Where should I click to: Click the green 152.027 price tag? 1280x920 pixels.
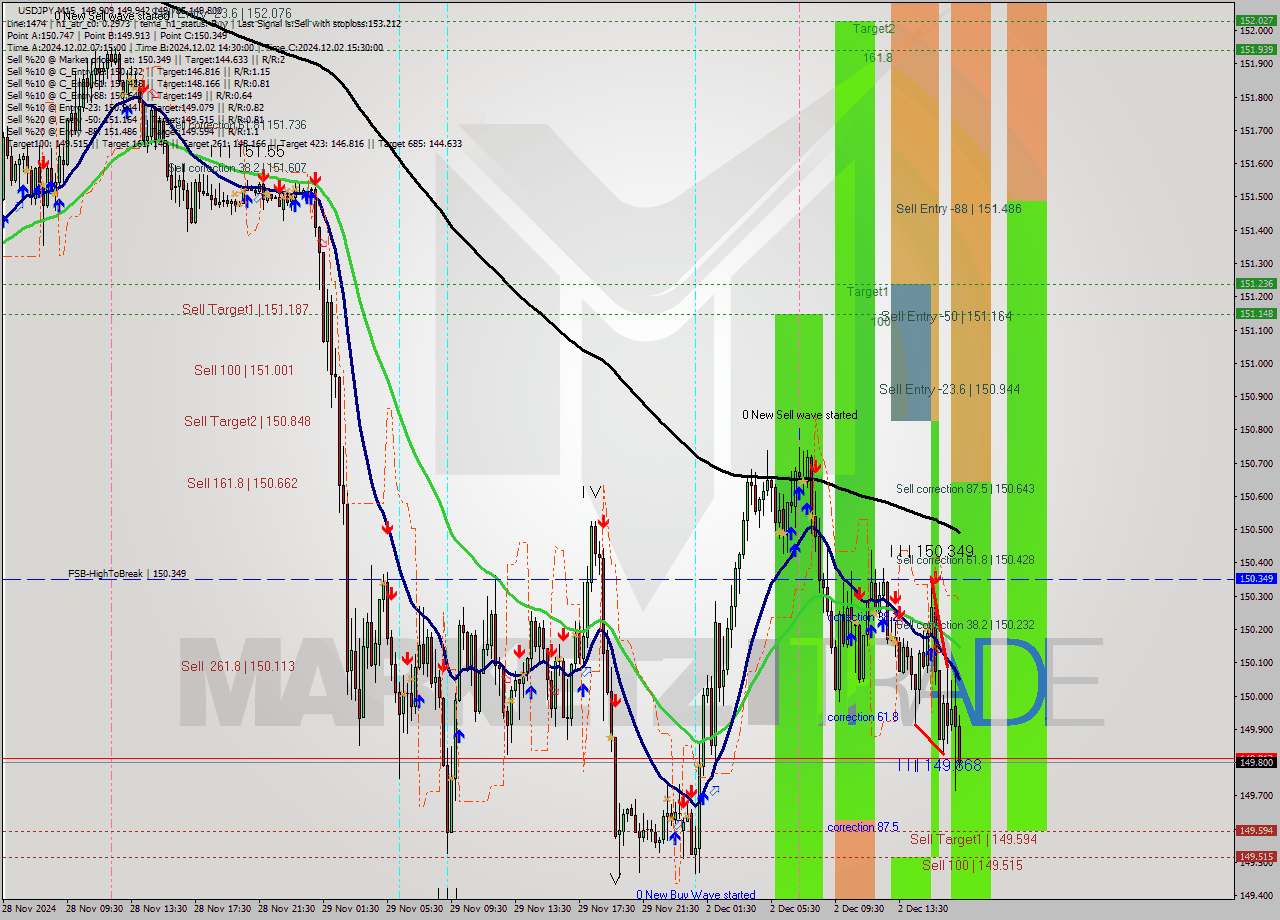pos(1256,20)
